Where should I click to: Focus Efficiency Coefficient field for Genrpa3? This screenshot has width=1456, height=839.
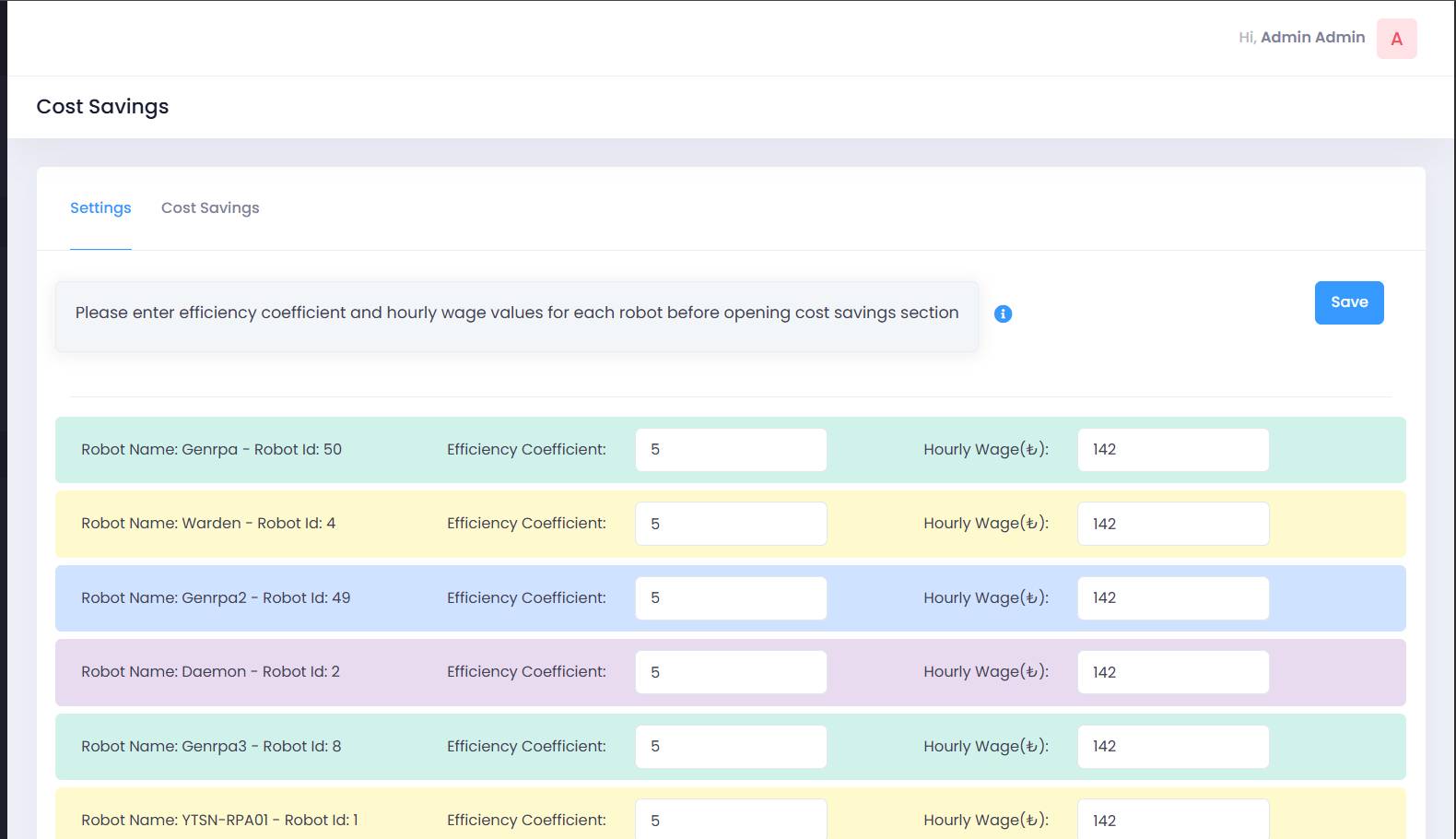pos(731,747)
